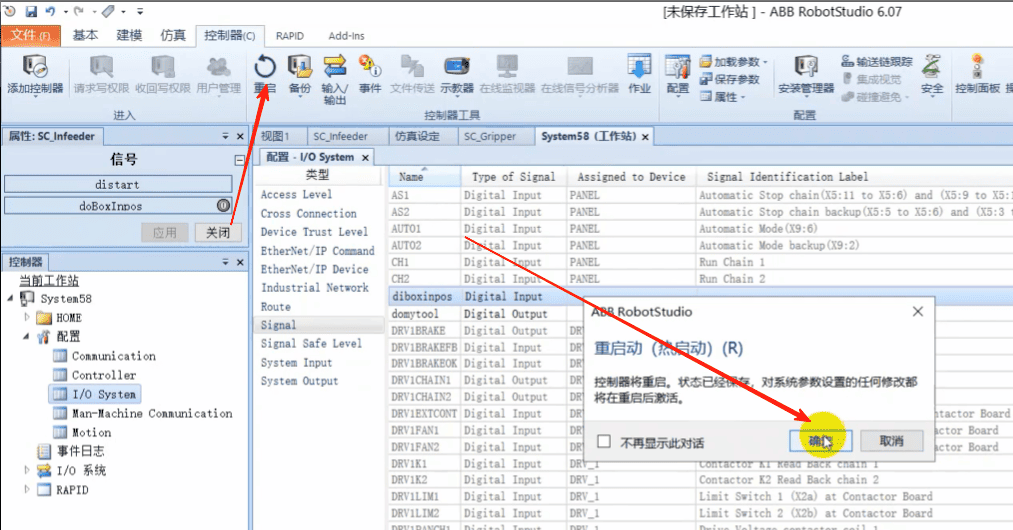Screen dimensions: 1013x530
Task: Click the File Transfer (文件传送) icon
Action: 412,74
